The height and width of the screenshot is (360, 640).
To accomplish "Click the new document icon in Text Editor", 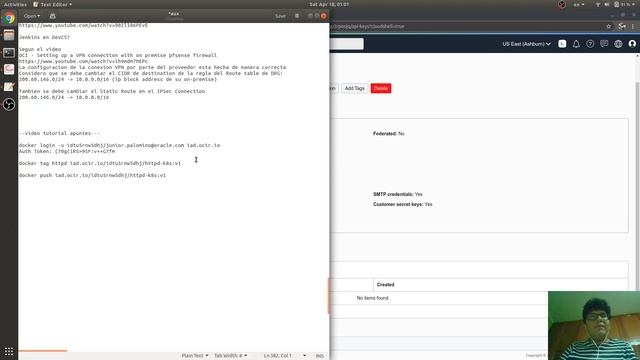I will tap(53, 16).
